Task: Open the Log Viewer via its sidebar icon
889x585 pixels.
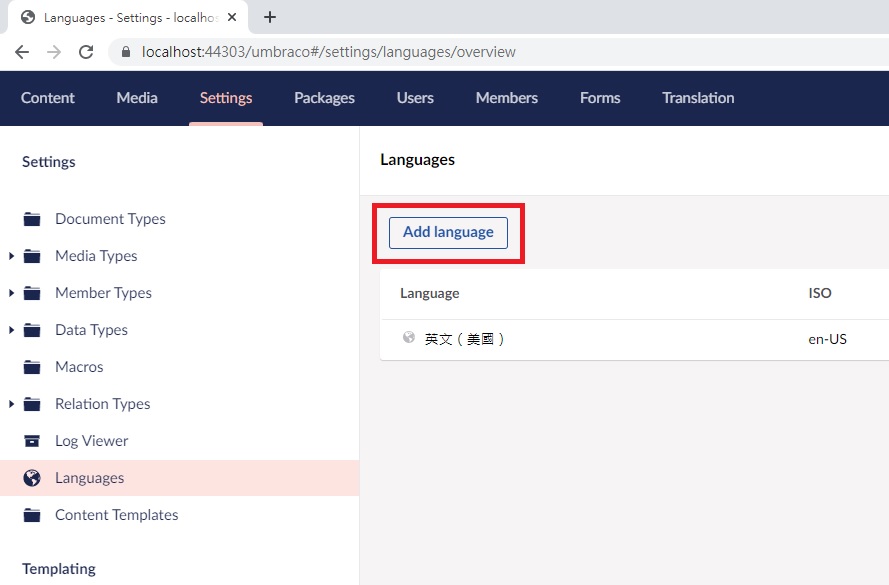Action: tap(32, 440)
